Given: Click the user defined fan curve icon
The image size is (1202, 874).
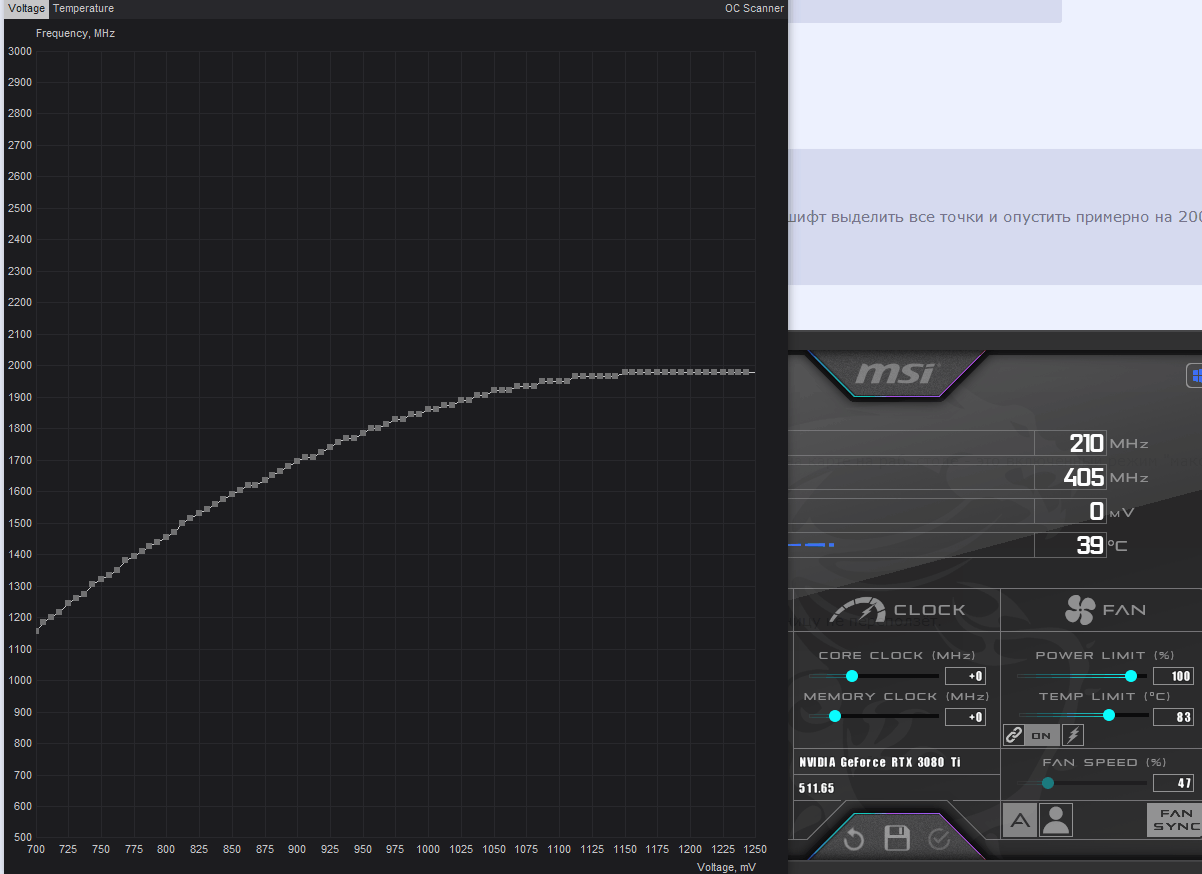Looking at the screenshot, I should pyautogui.click(x=1056, y=821).
